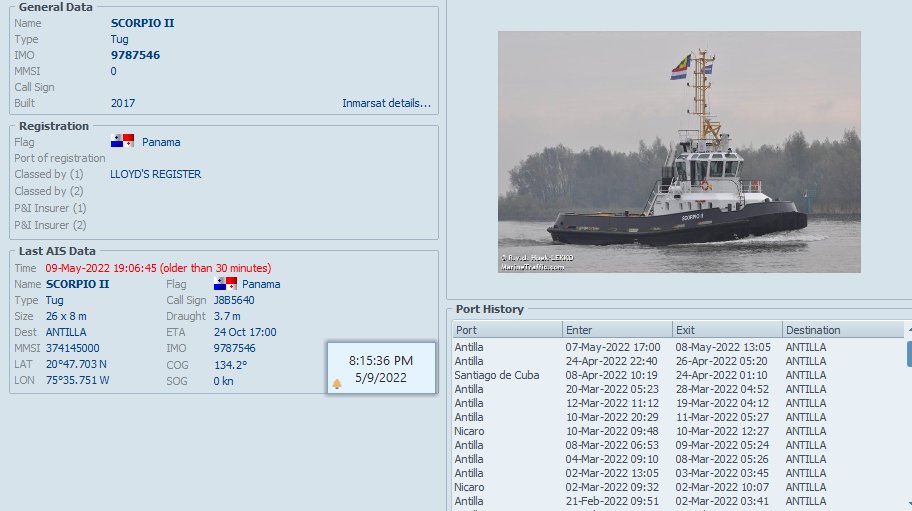The height and width of the screenshot is (511, 912).
Task: Click exit time 08-May-2022 13:05
Action: pos(722,347)
